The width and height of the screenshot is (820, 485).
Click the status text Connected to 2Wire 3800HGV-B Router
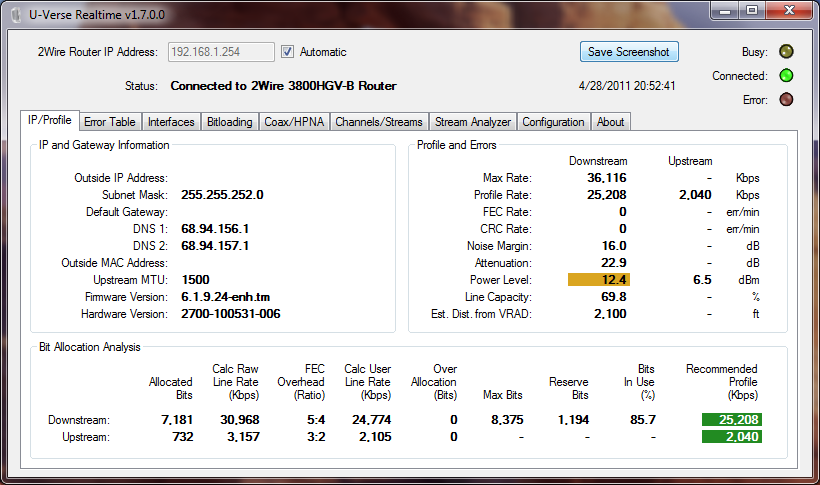pyautogui.click(x=283, y=86)
